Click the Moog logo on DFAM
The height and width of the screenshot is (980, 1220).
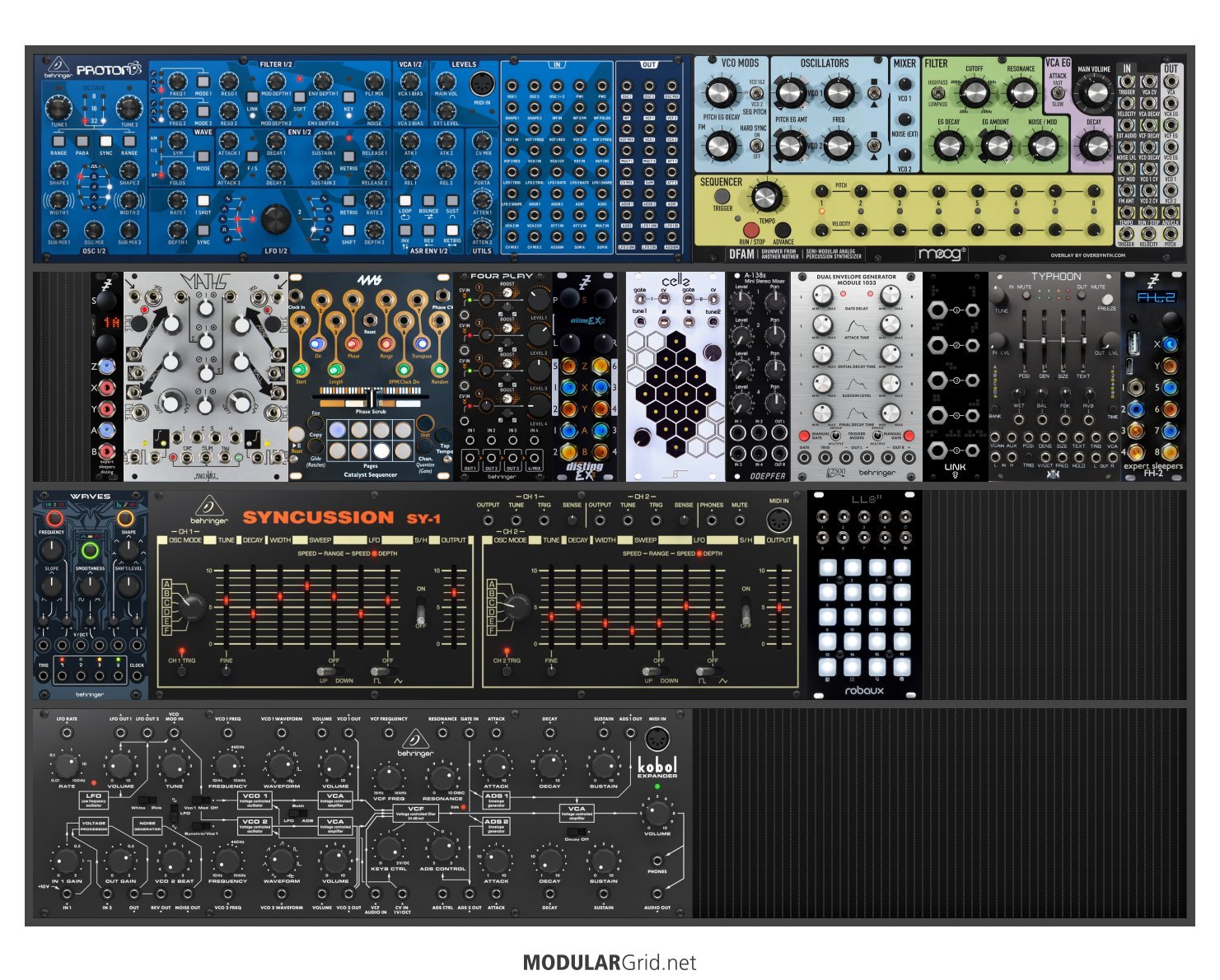coord(942,254)
